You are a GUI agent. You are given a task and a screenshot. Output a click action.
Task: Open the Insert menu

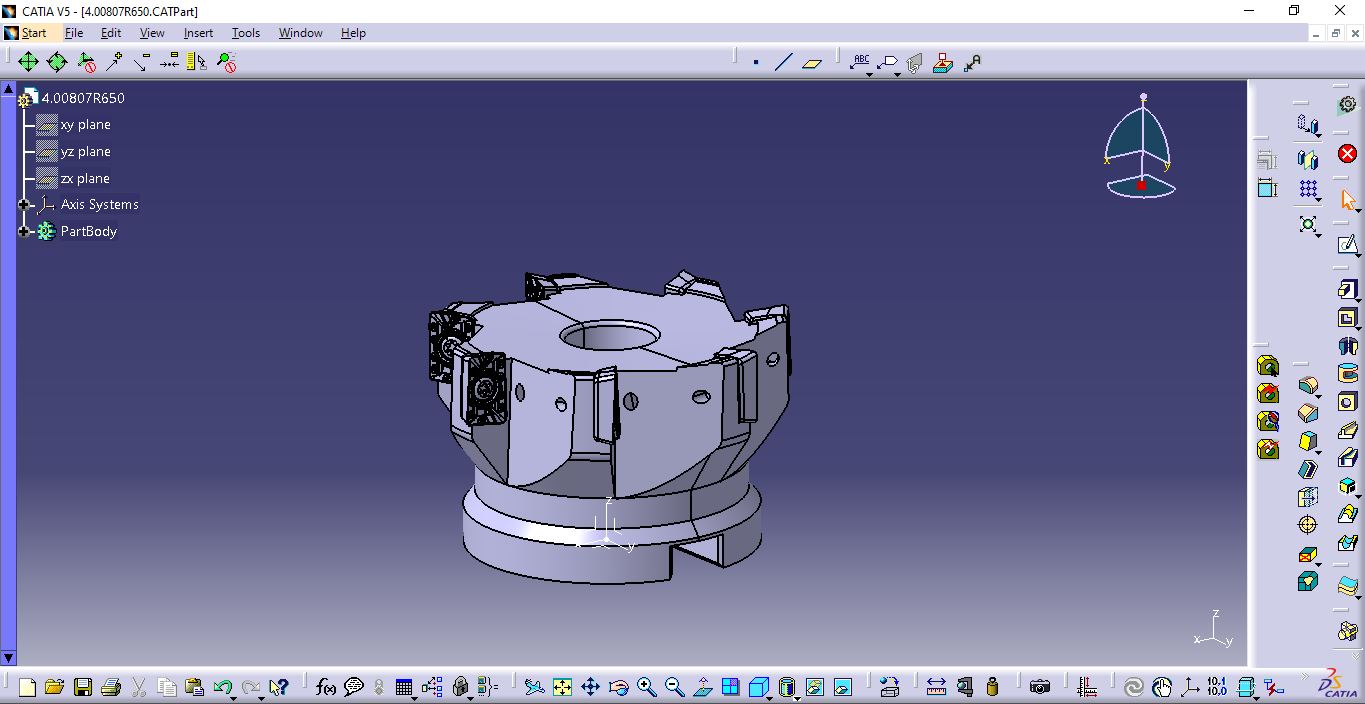click(198, 33)
